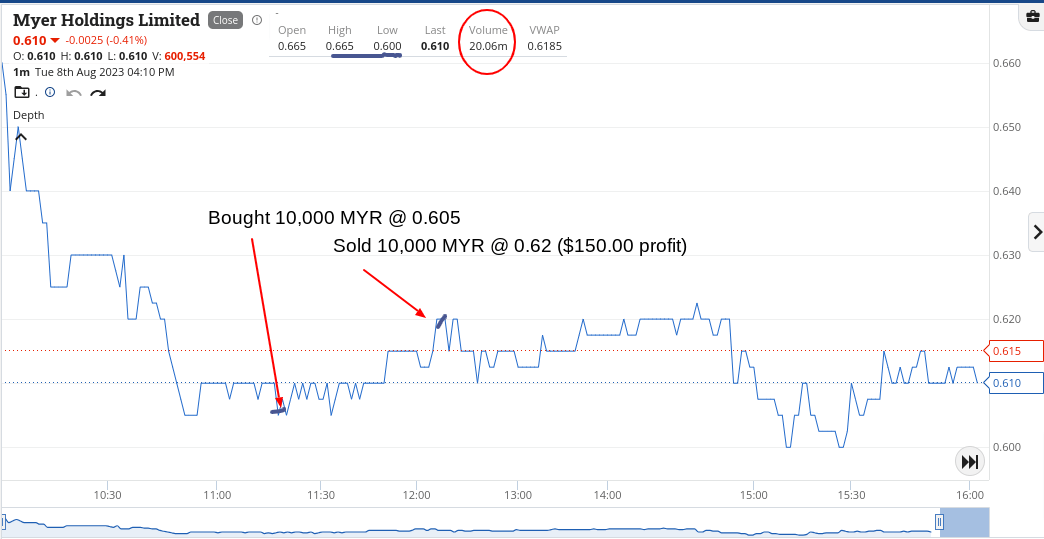Viewport: 1044px width, 539px height.
Task: Open the info icon beside the Close badge
Action: (x=258, y=20)
